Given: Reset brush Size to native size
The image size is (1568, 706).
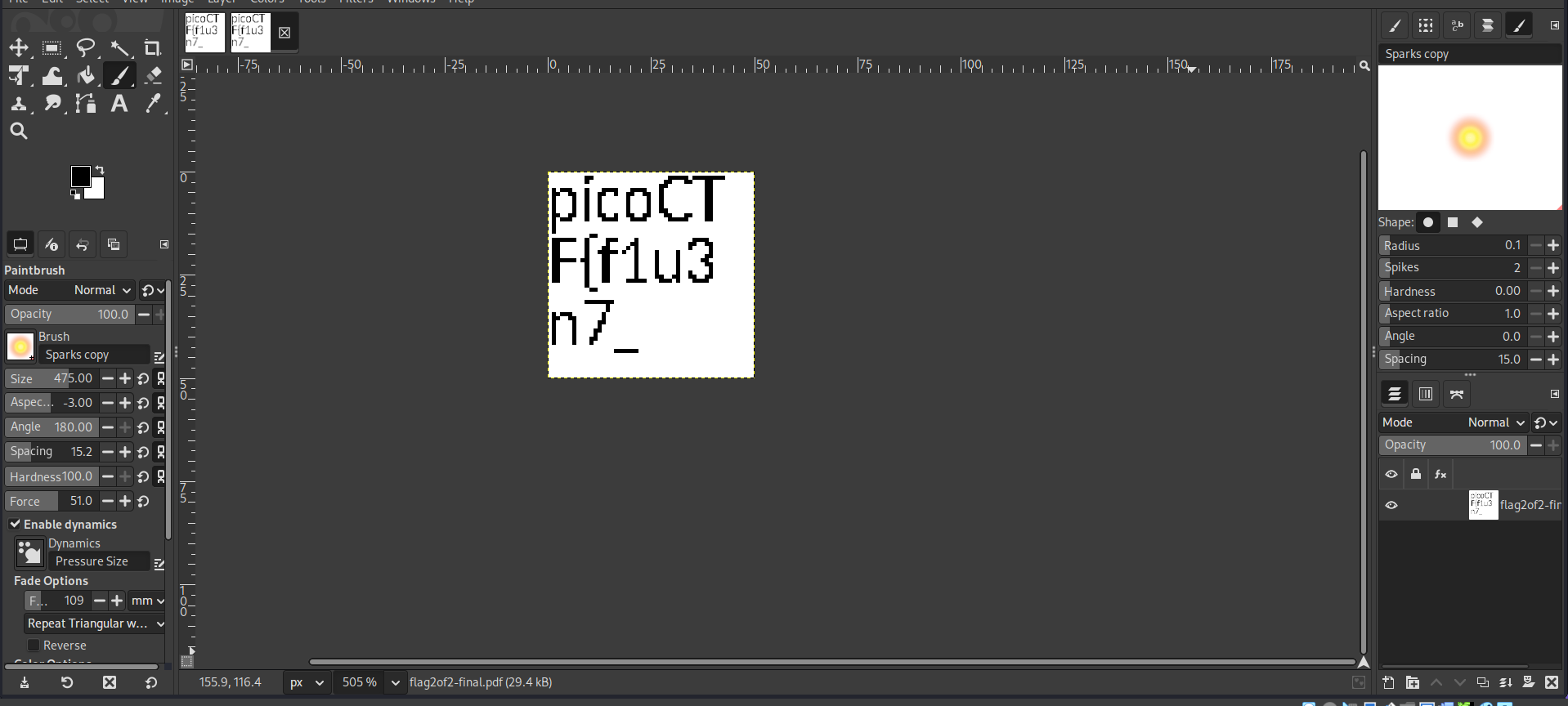Looking at the screenshot, I should click(x=144, y=378).
